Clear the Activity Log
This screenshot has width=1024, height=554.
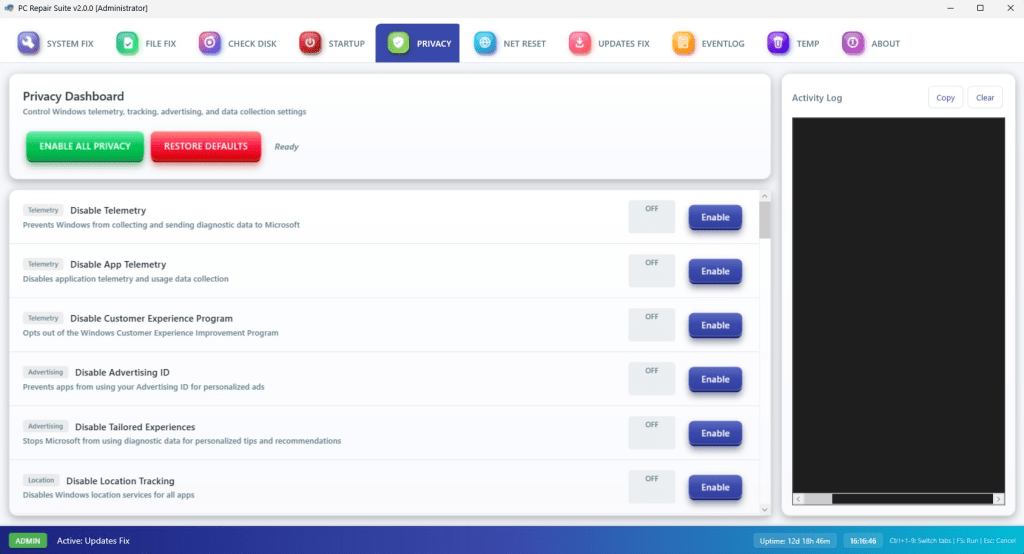click(985, 97)
